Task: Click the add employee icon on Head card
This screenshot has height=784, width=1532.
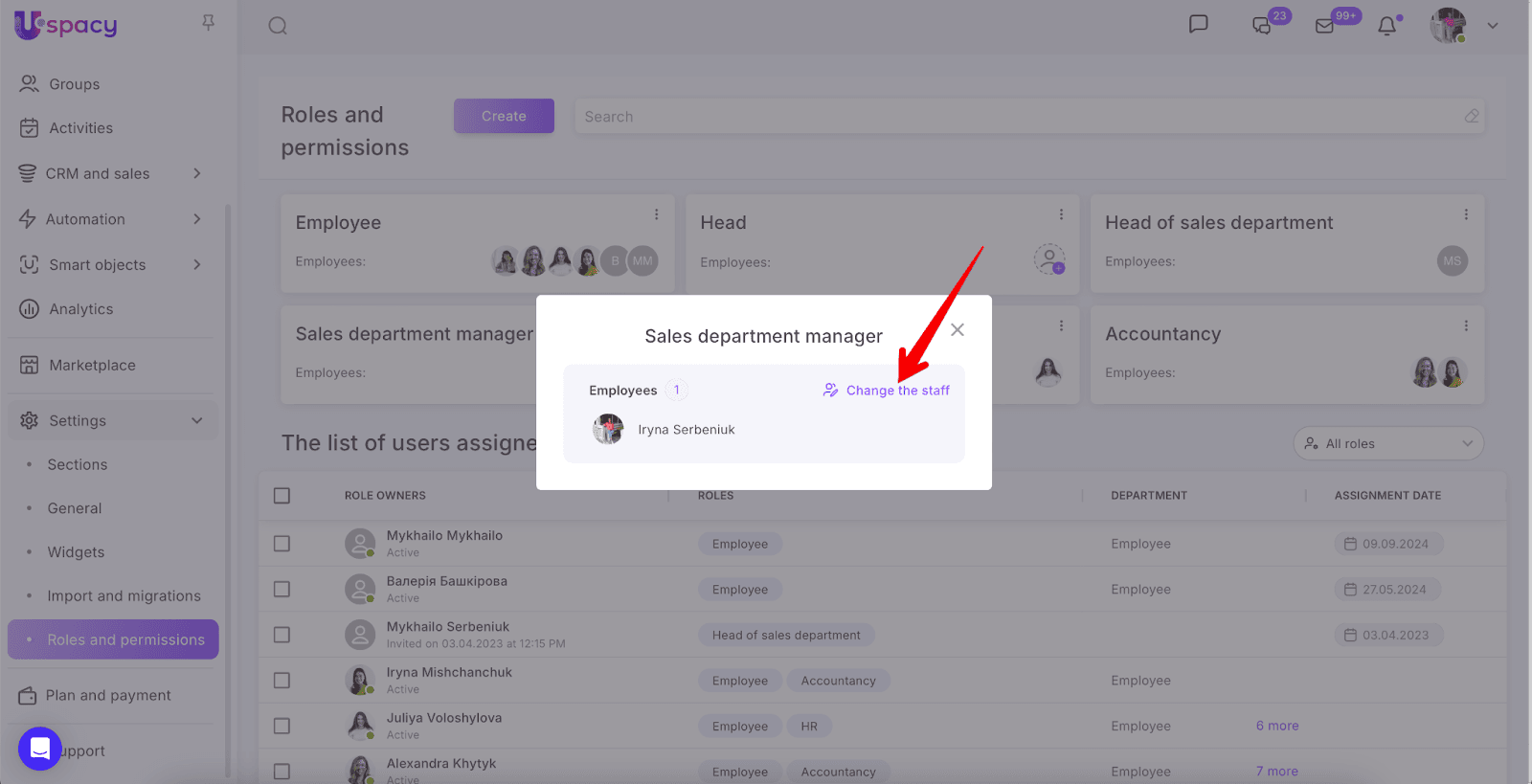Action: pos(1049,258)
